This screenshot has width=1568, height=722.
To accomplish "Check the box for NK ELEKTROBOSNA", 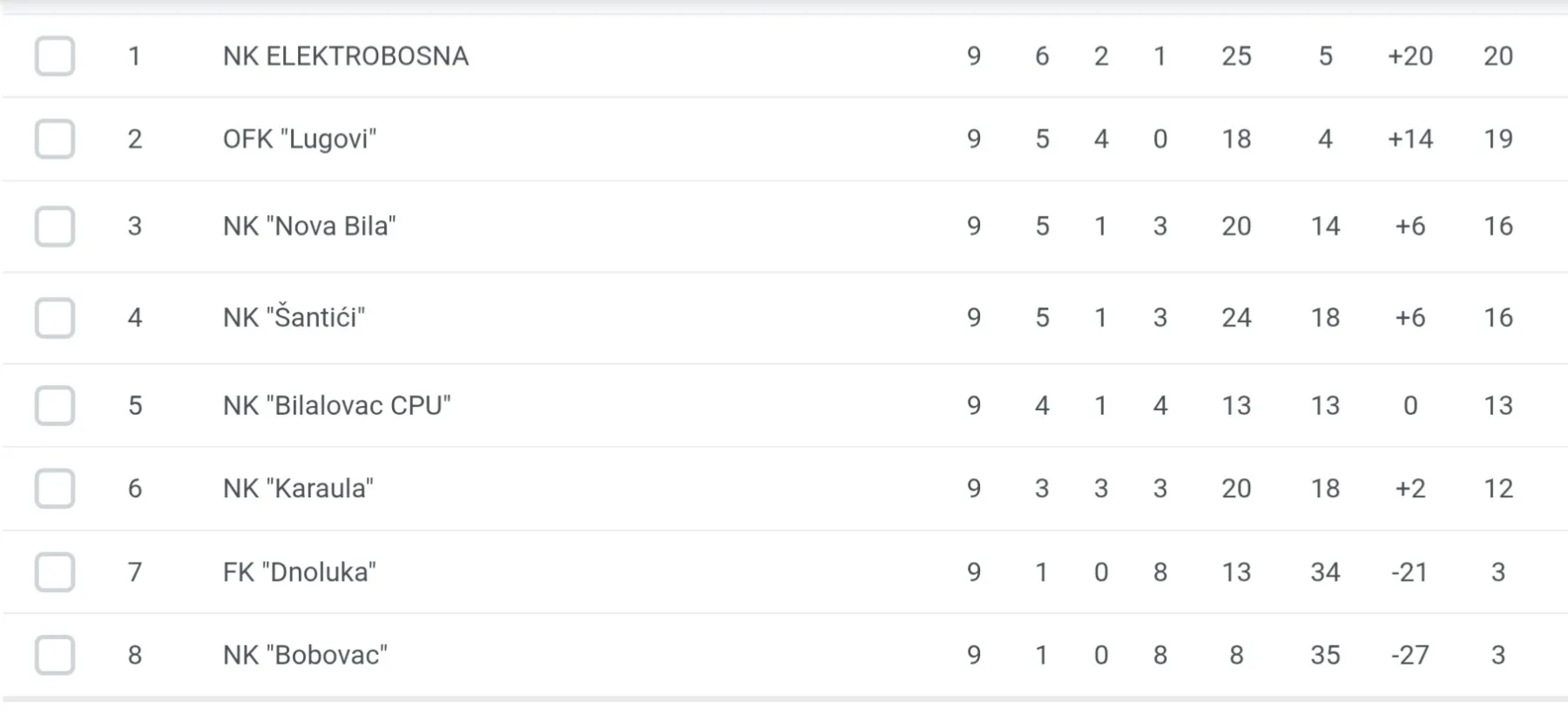I will coord(54,56).
